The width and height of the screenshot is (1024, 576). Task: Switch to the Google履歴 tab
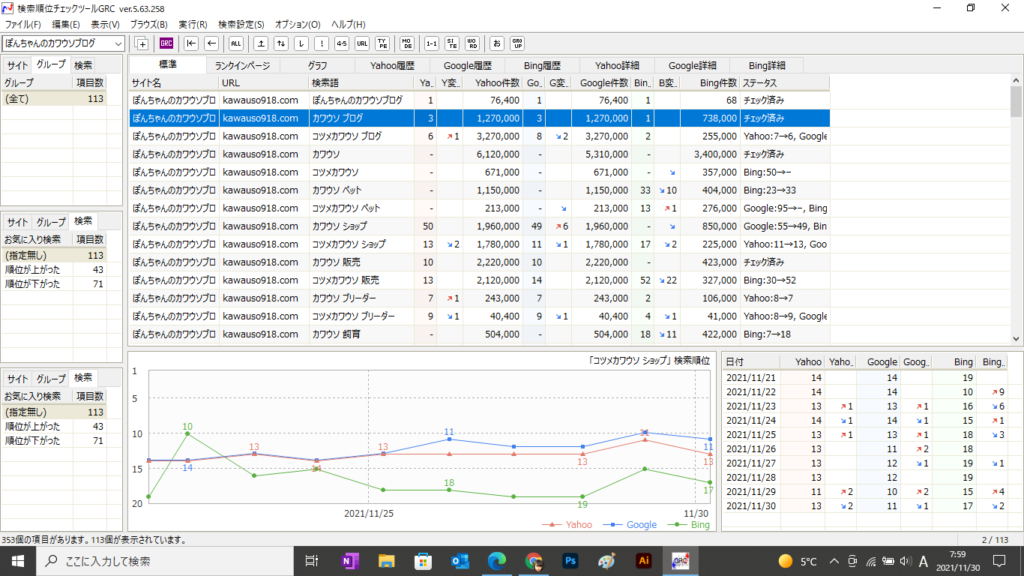tap(467, 65)
